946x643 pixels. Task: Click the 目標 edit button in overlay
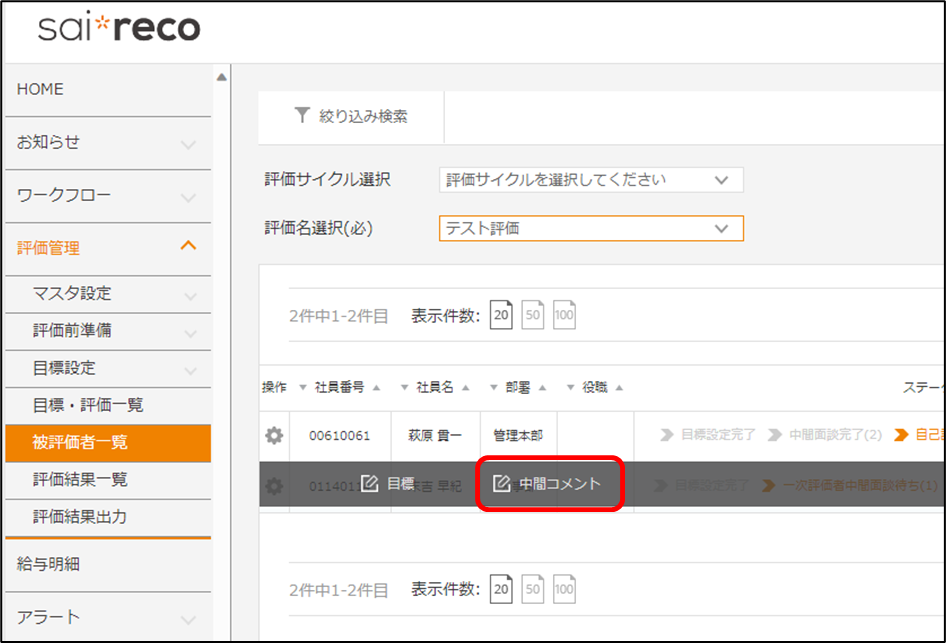tap(387, 484)
